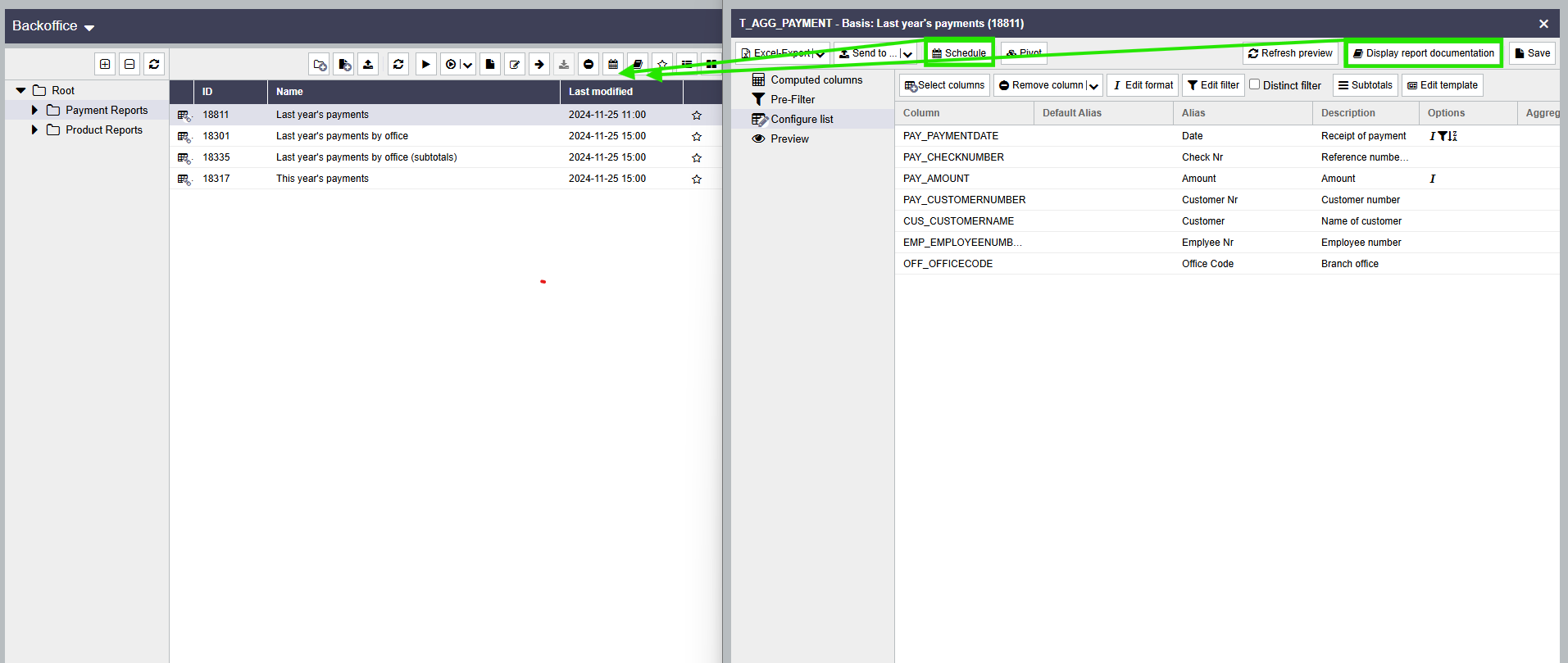Click the Display report documentation button

click(1423, 53)
